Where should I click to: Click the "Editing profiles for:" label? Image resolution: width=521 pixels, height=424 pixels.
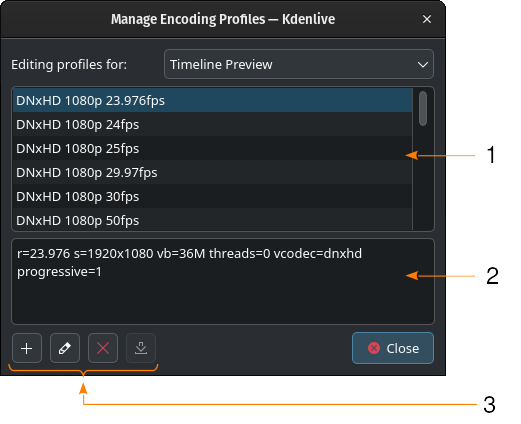(69, 64)
